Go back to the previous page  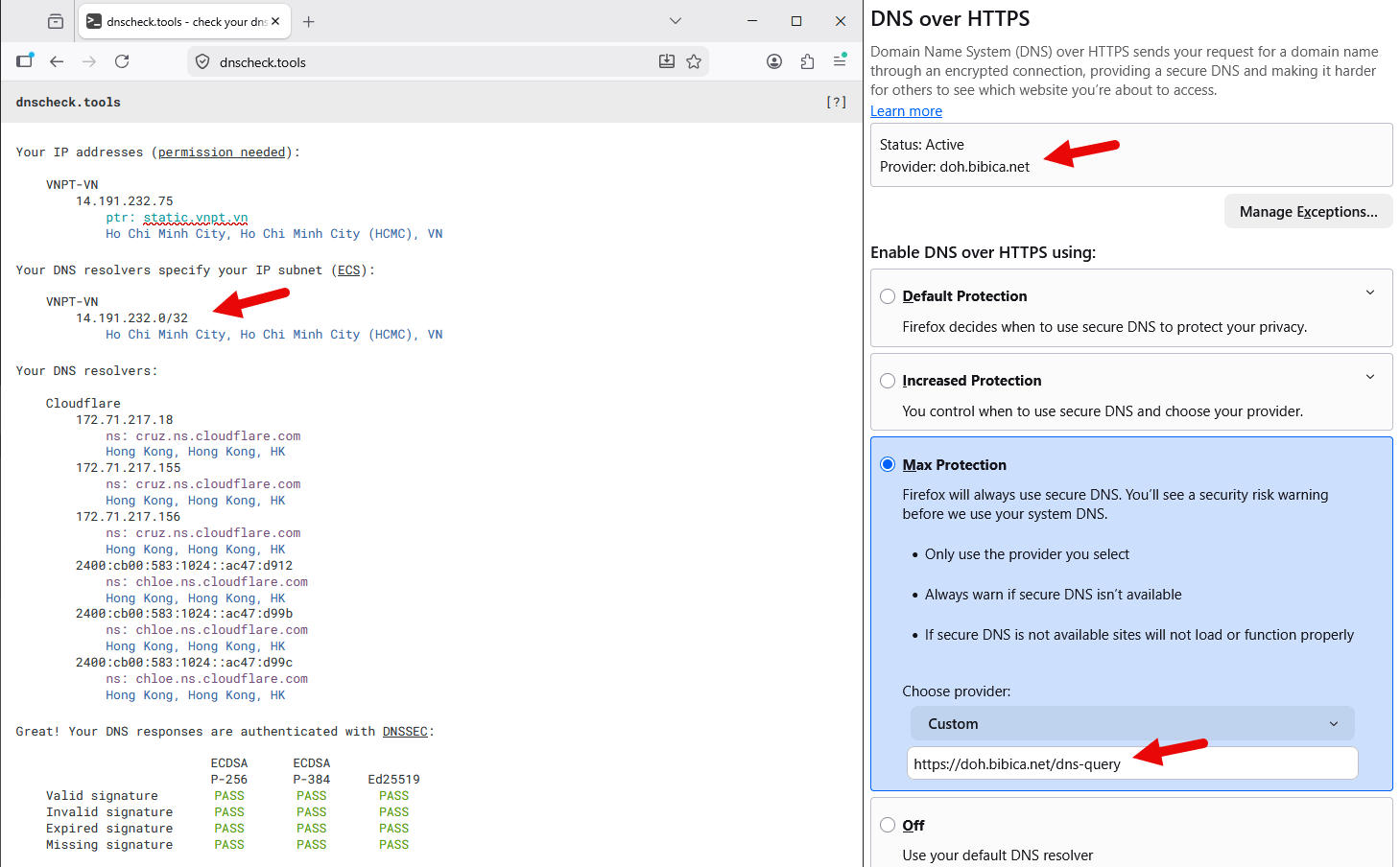coord(57,61)
